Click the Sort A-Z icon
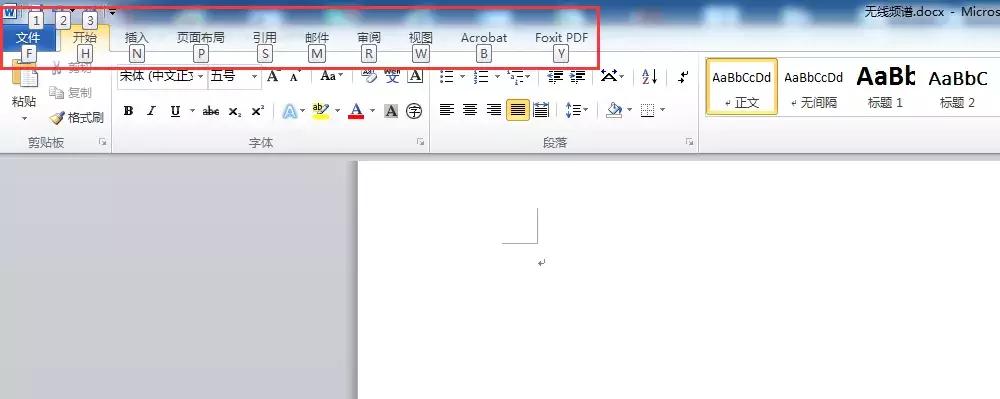The image size is (1000, 399). pos(649,76)
